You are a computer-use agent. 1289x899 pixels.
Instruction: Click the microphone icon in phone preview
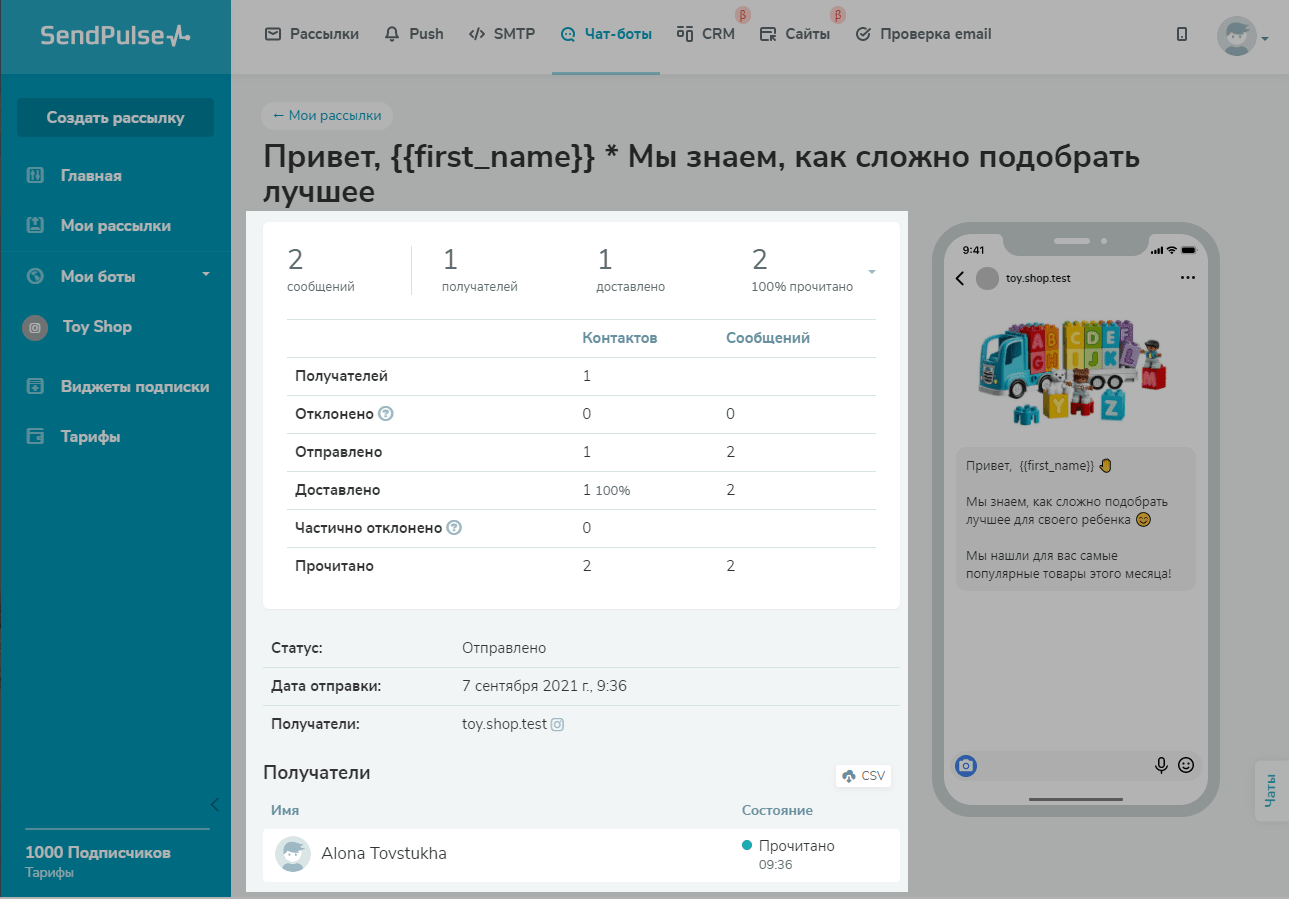click(x=1161, y=765)
